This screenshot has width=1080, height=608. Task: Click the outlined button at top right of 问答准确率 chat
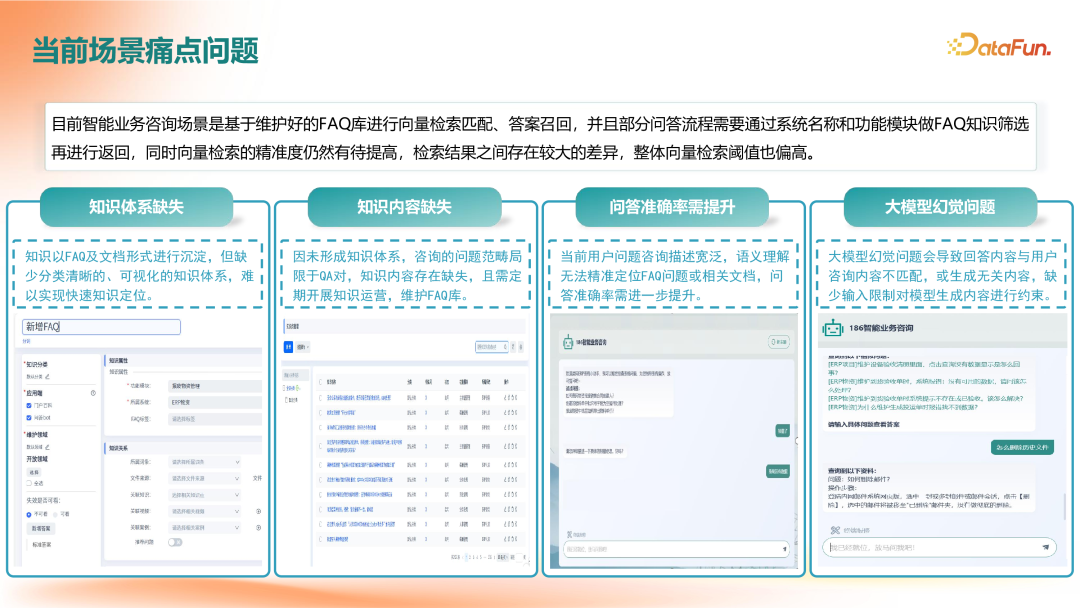click(x=779, y=342)
